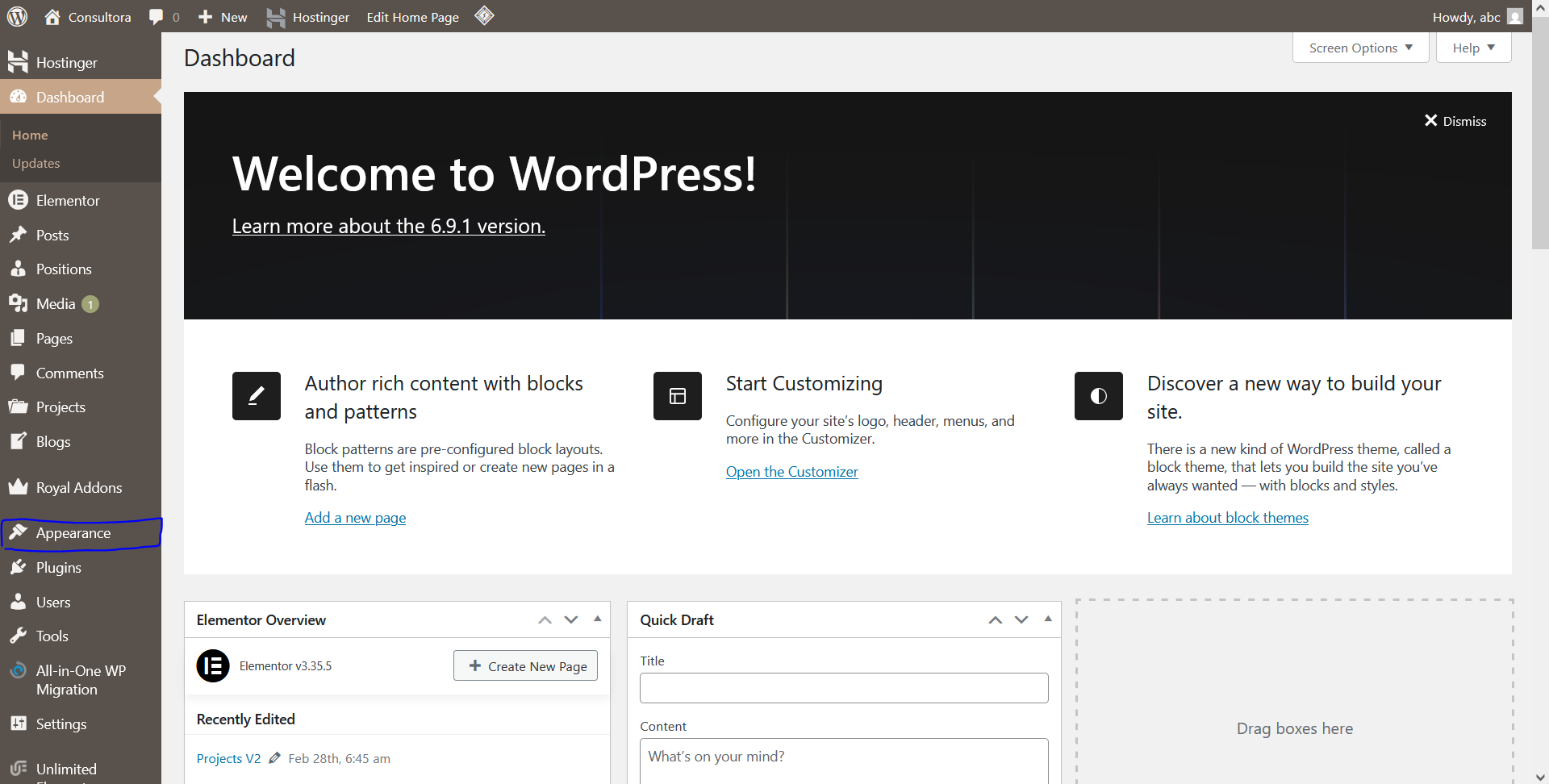The width and height of the screenshot is (1549, 784).
Task: Open the New menu in admin bar
Action: pyautogui.click(x=222, y=16)
